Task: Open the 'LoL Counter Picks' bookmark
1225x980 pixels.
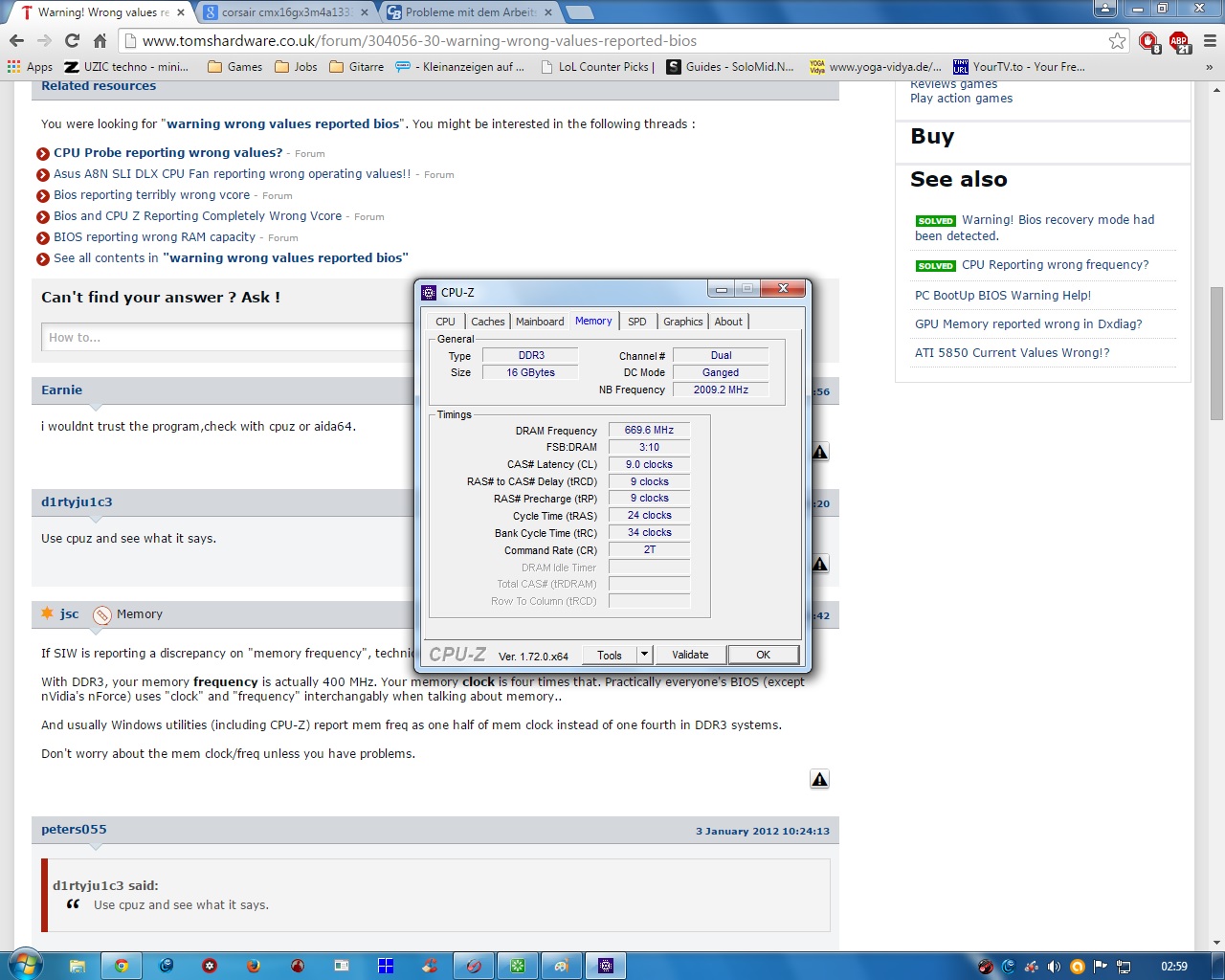Action: click(597, 67)
